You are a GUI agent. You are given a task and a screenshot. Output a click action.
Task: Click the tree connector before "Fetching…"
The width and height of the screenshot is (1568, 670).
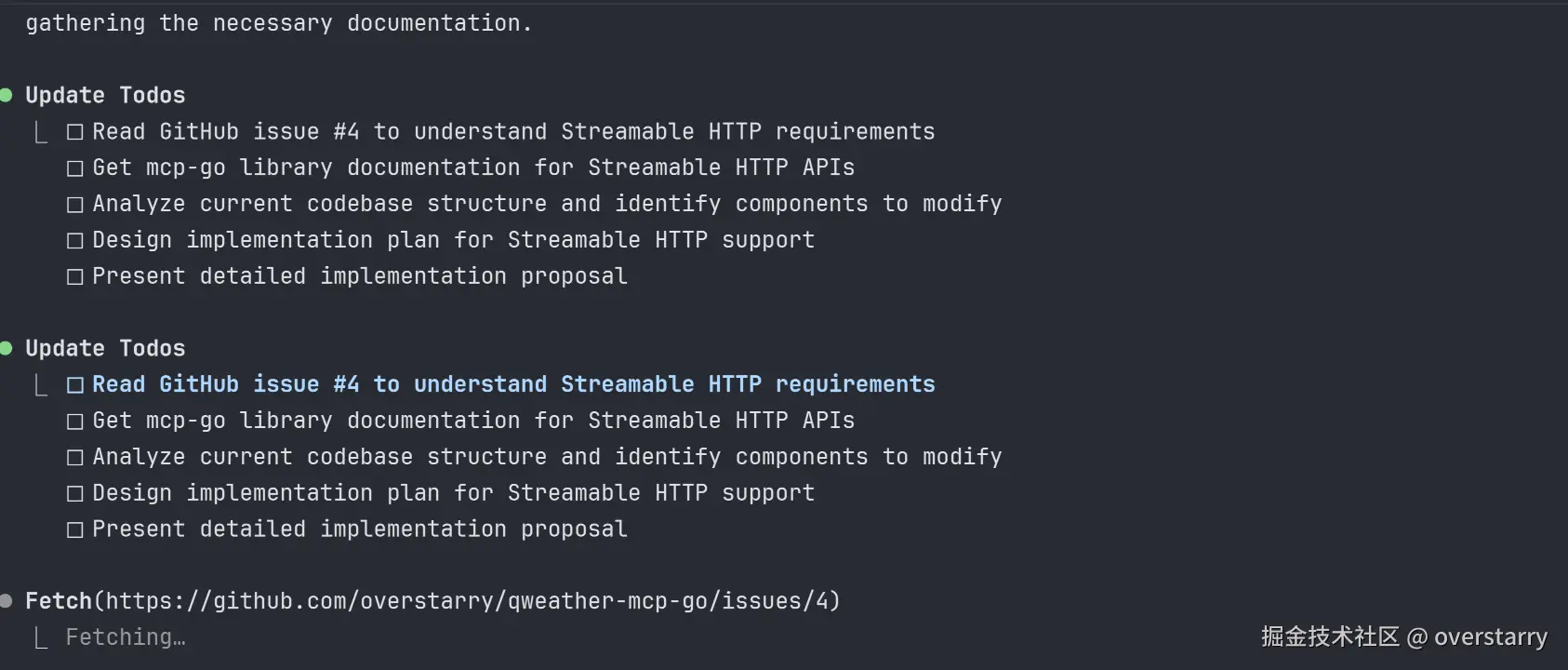(41, 638)
